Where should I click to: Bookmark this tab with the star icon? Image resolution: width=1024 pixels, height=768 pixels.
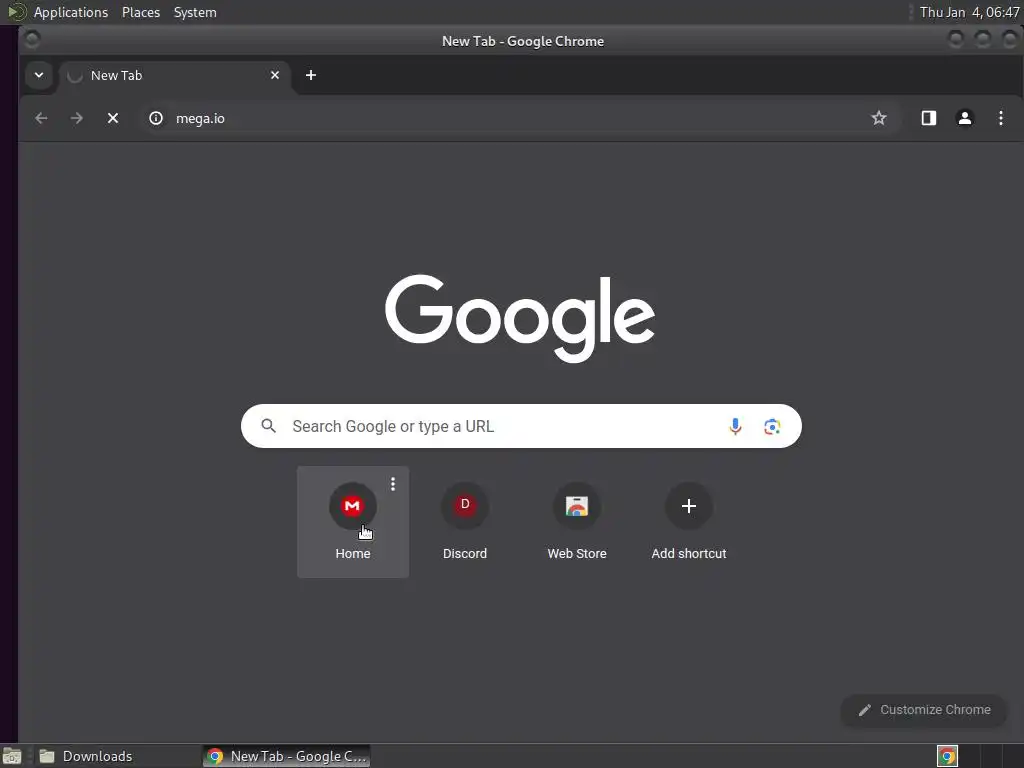(x=879, y=118)
